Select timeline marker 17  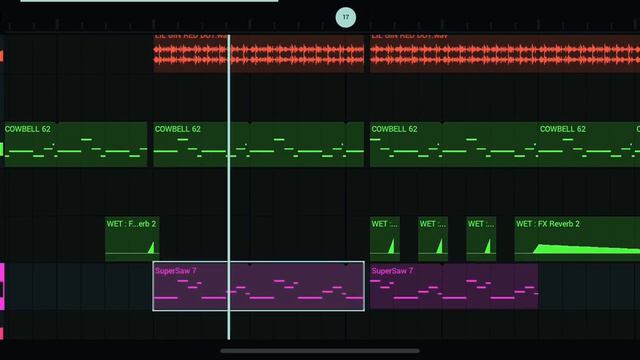345,17
